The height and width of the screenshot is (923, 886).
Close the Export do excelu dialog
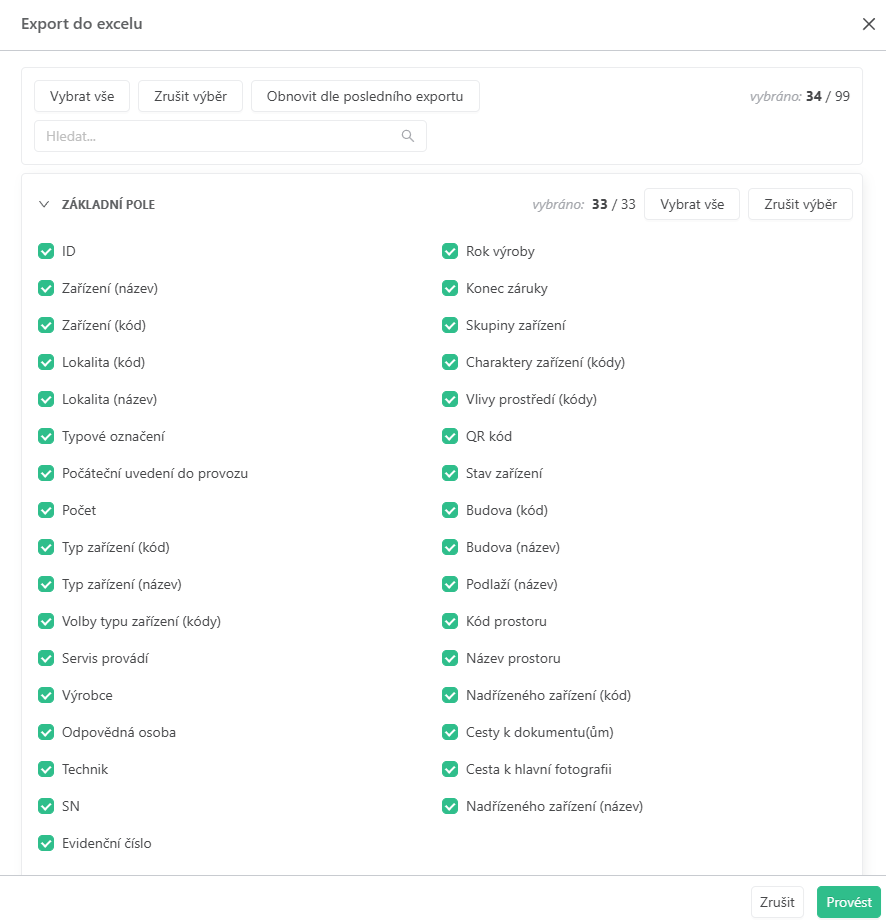coord(868,24)
